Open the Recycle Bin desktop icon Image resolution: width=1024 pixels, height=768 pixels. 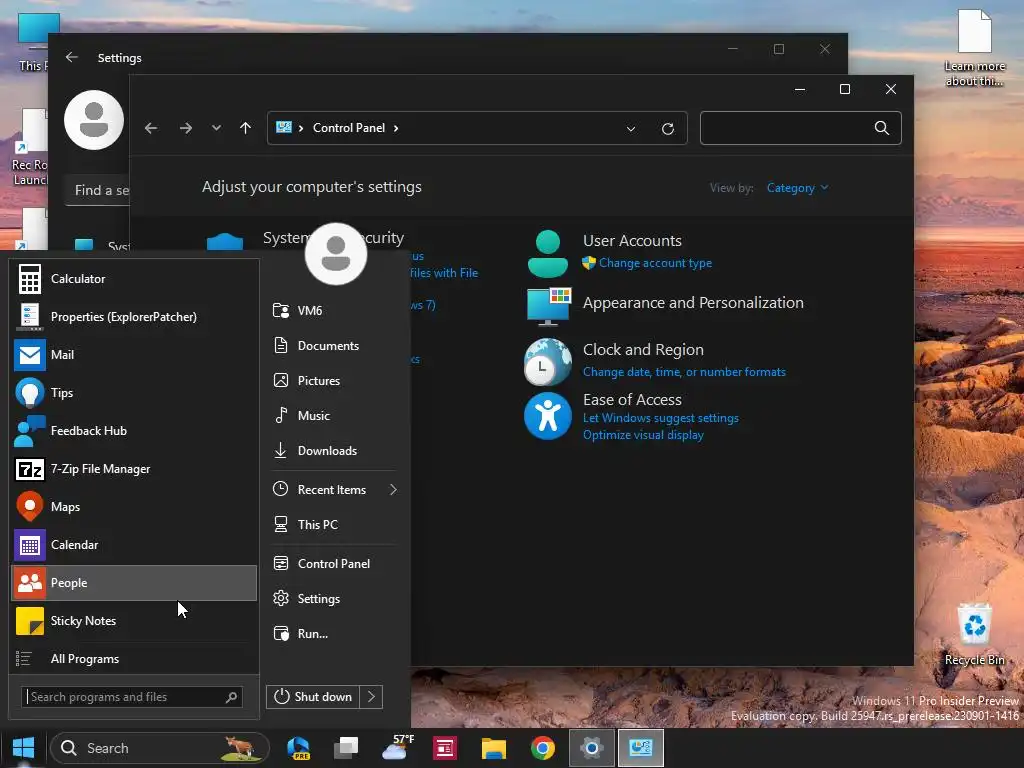(974, 635)
